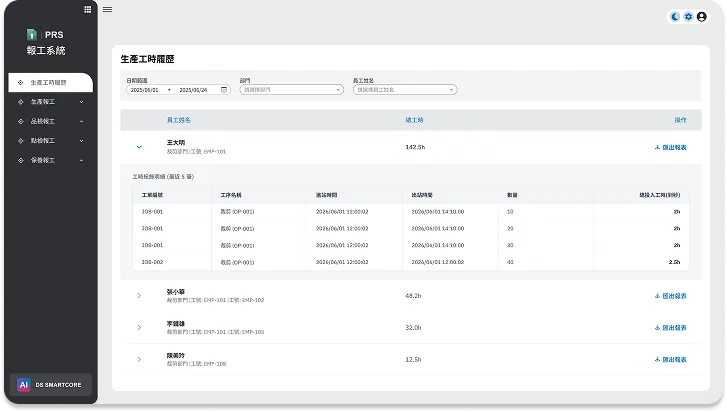This screenshot has width=727, height=412.
Task: Click diamond icon next to 保養報工
Action: pos(20,160)
